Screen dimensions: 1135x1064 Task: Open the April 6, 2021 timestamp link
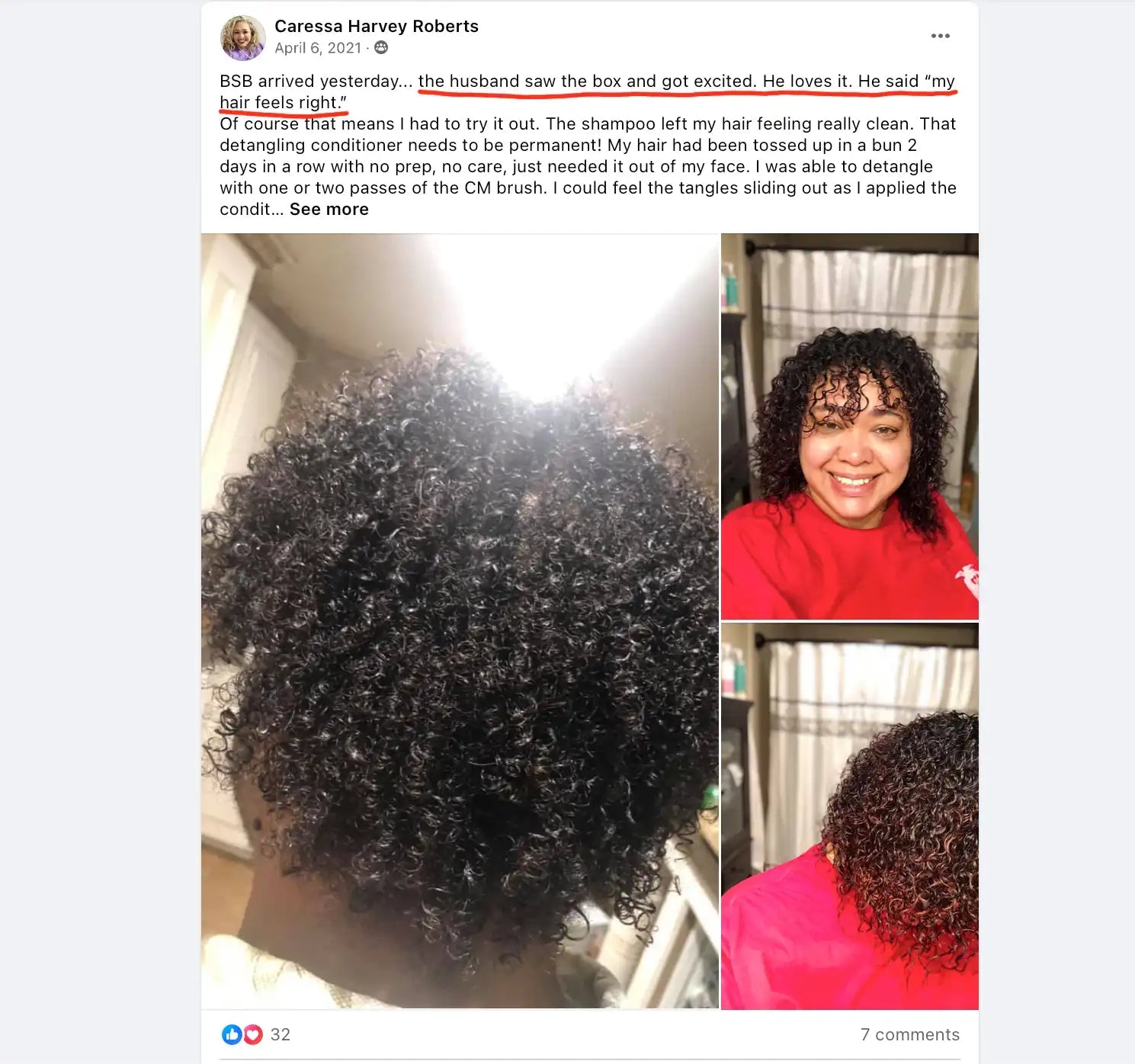[318, 48]
